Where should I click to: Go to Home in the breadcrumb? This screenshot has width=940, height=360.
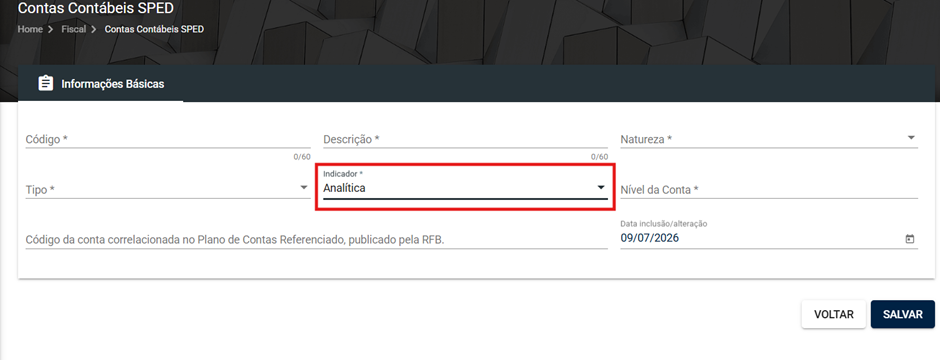[x=30, y=29]
